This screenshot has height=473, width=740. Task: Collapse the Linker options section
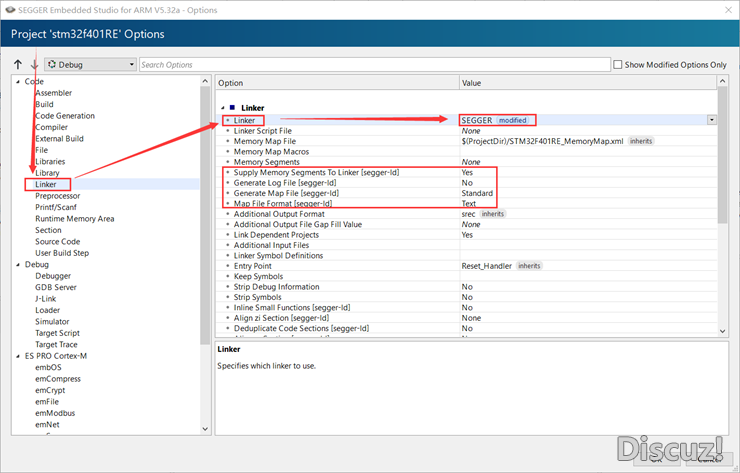223,108
